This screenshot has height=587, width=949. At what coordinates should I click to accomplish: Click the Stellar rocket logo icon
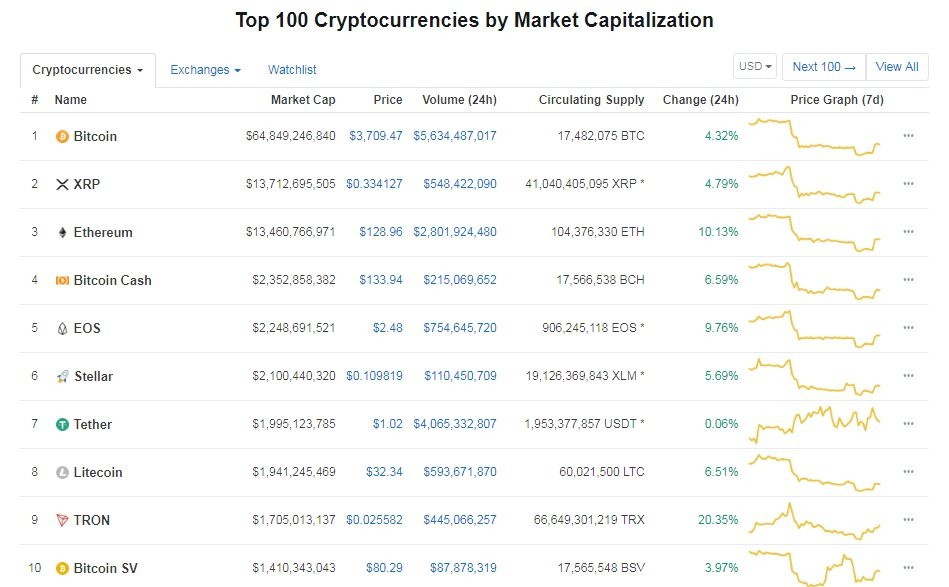(x=62, y=376)
